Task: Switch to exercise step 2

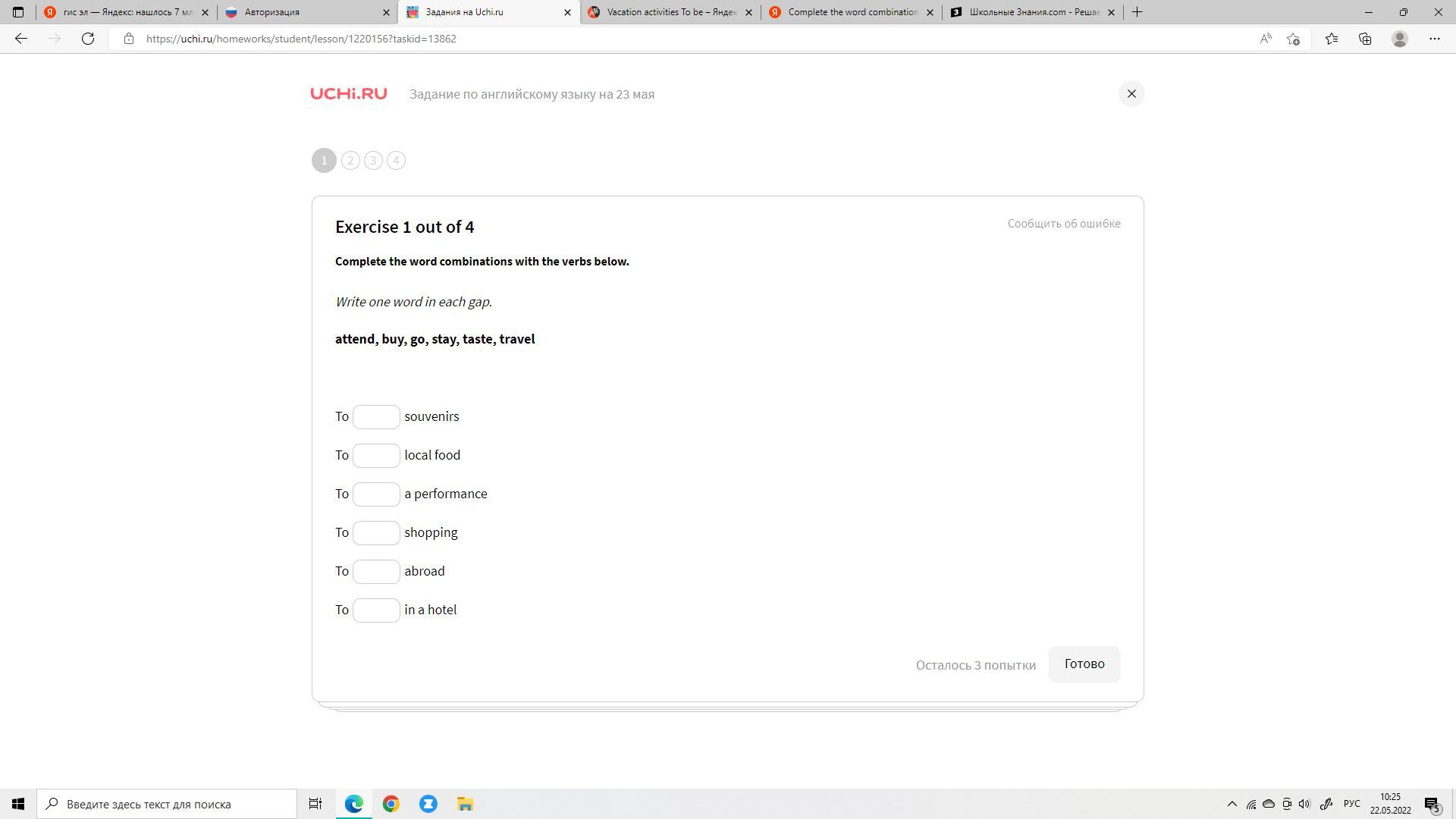Action: (x=350, y=161)
